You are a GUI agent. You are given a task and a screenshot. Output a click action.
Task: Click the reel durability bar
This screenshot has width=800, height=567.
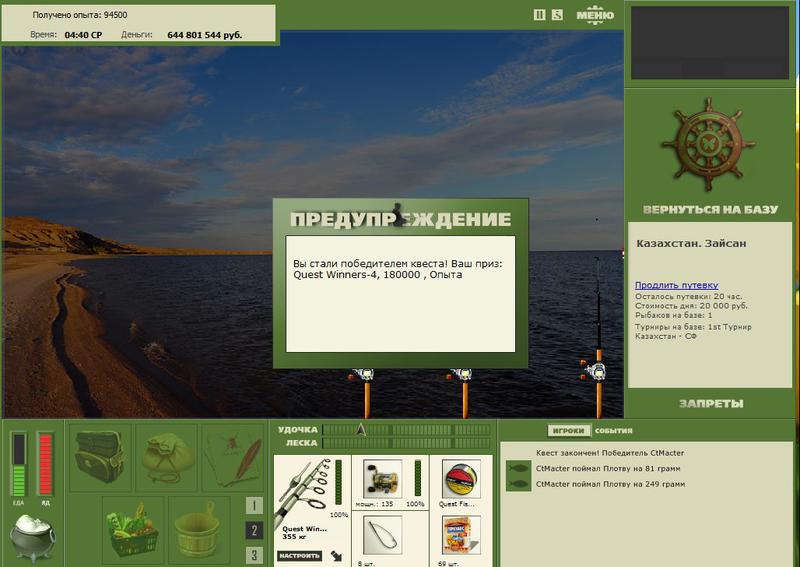[x=418, y=478]
